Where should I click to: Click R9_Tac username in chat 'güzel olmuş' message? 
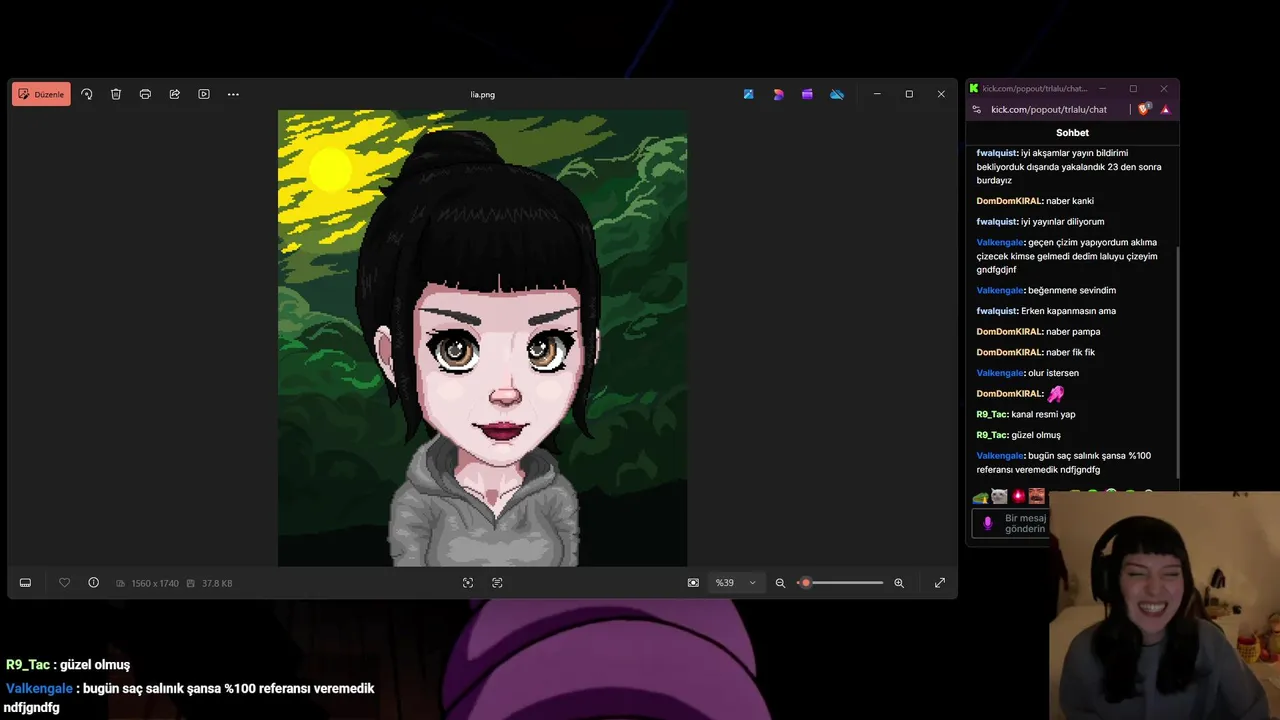pos(992,435)
